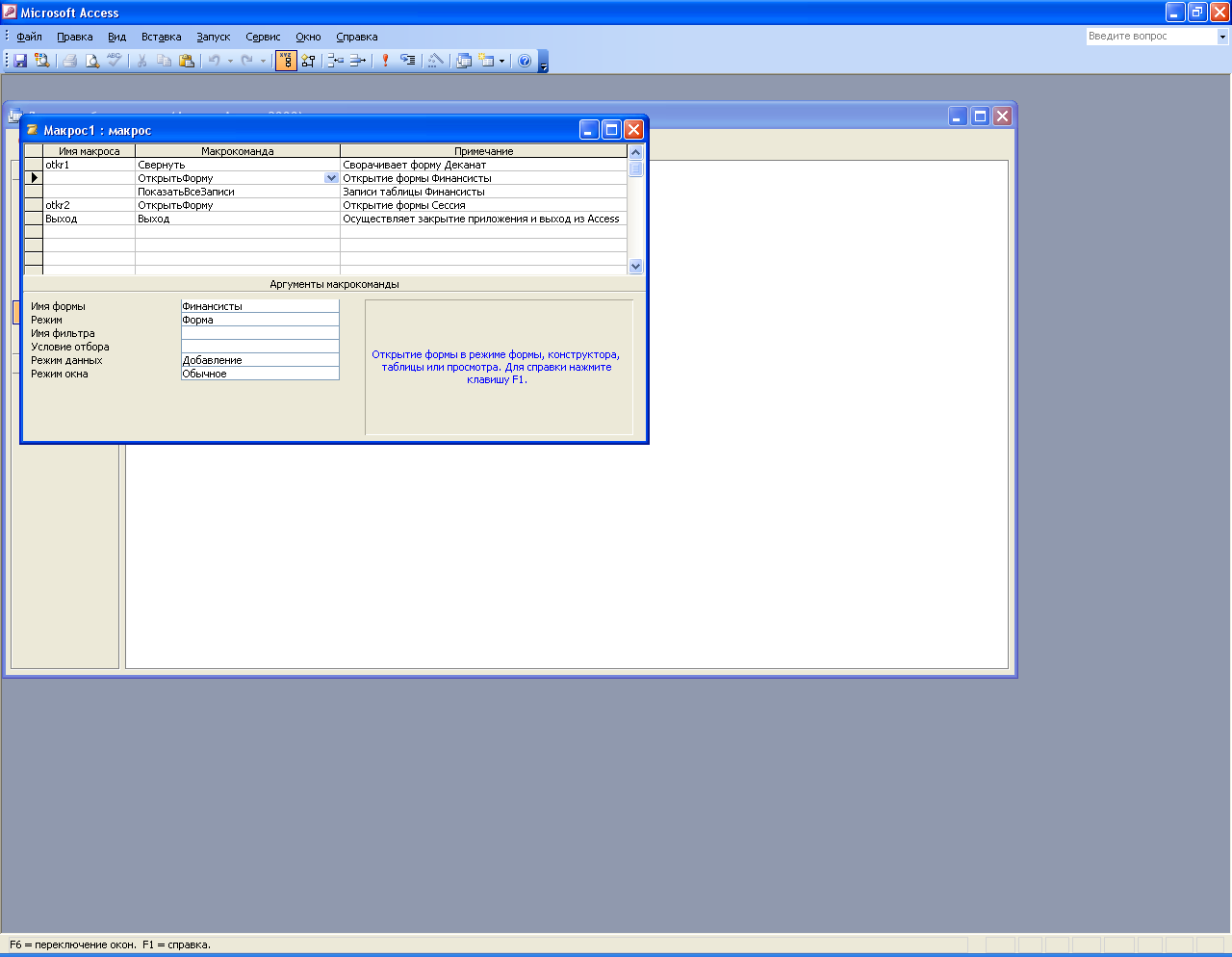1232x957 pixels.
Task: Open the ОткрытьФорму action dropdown in the selected row
Action: pos(332,178)
